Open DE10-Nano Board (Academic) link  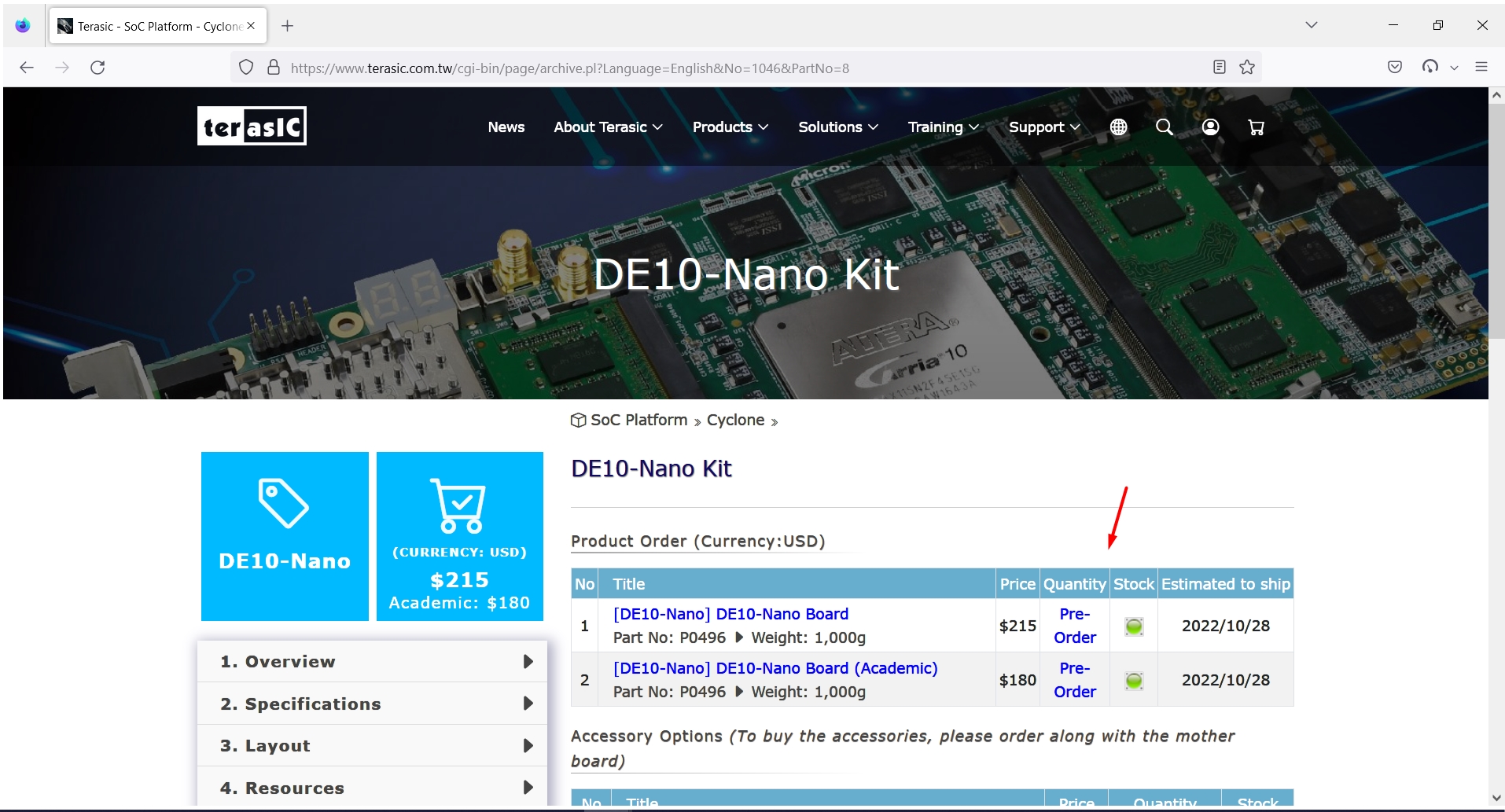click(x=775, y=668)
